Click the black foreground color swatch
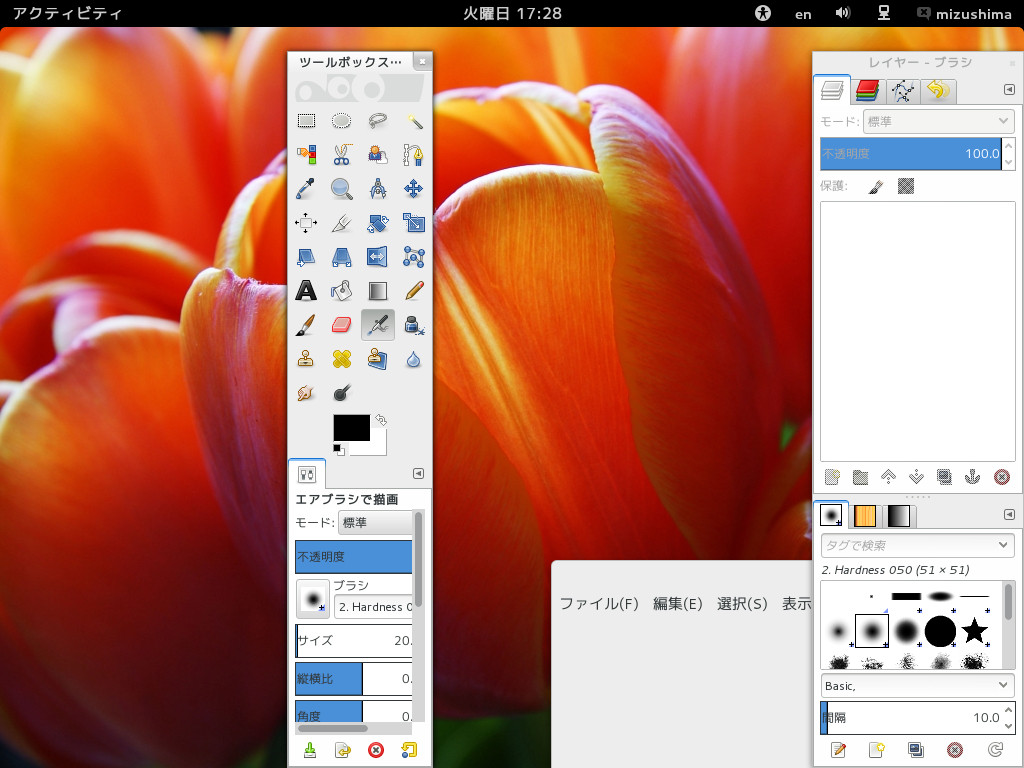The width and height of the screenshot is (1024, 768). [x=351, y=427]
